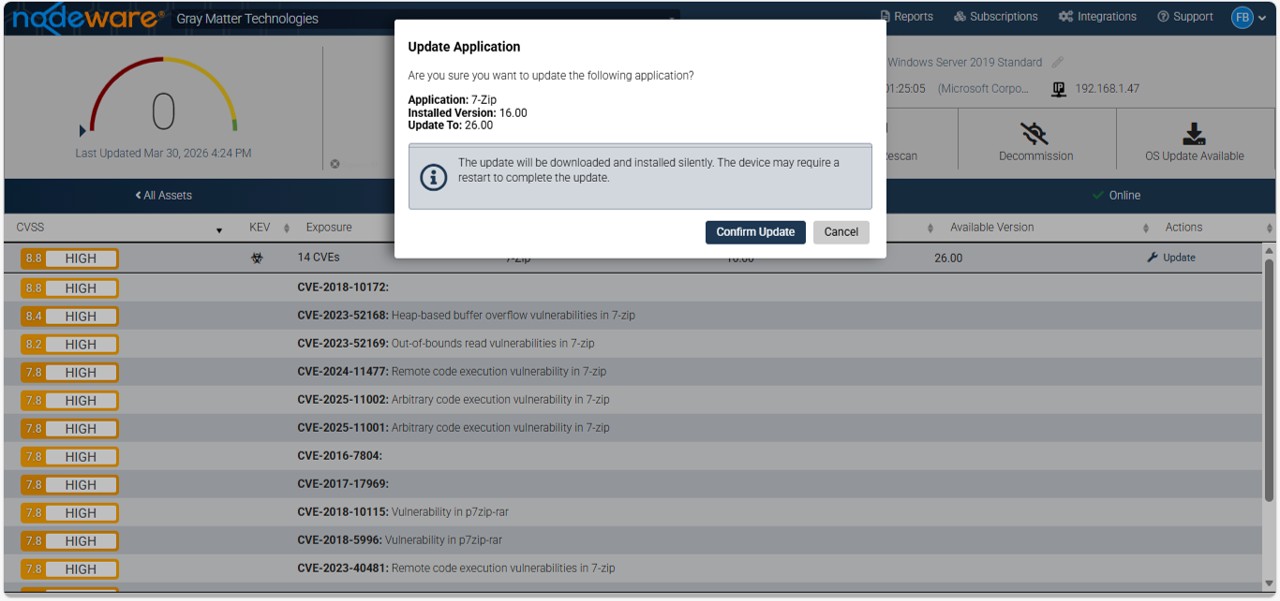
Task: Click the edit pencil next to Windows Server 2019
Action: pos(1058,62)
